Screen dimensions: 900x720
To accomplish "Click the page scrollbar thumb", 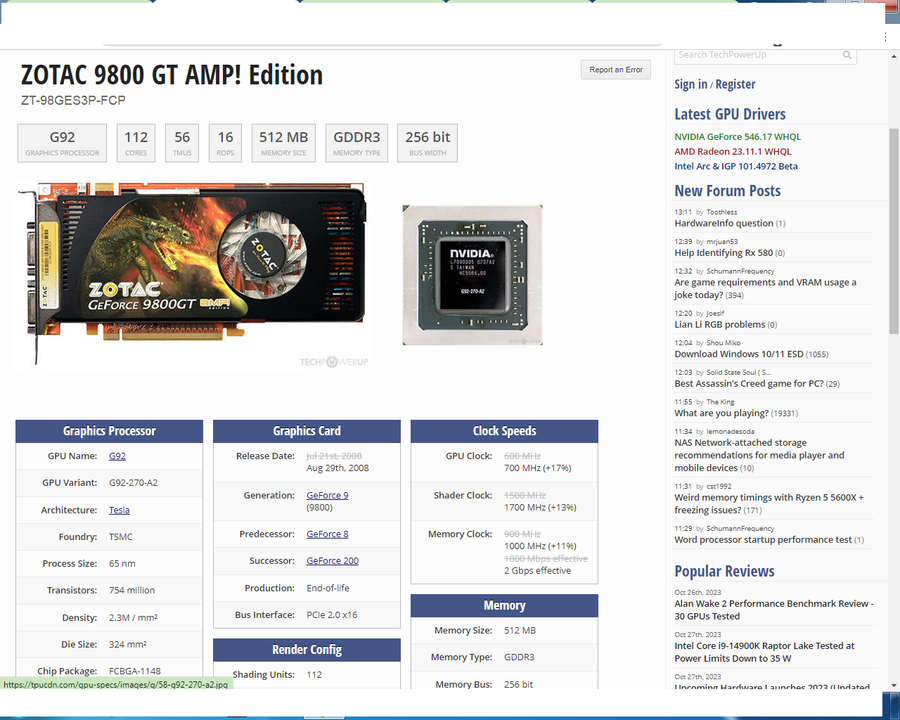I will [894, 231].
